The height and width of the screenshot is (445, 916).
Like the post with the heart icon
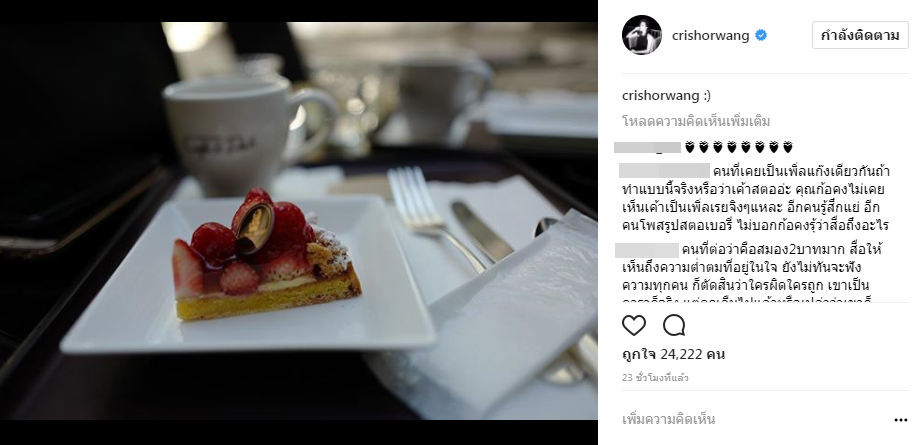[x=633, y=326]
